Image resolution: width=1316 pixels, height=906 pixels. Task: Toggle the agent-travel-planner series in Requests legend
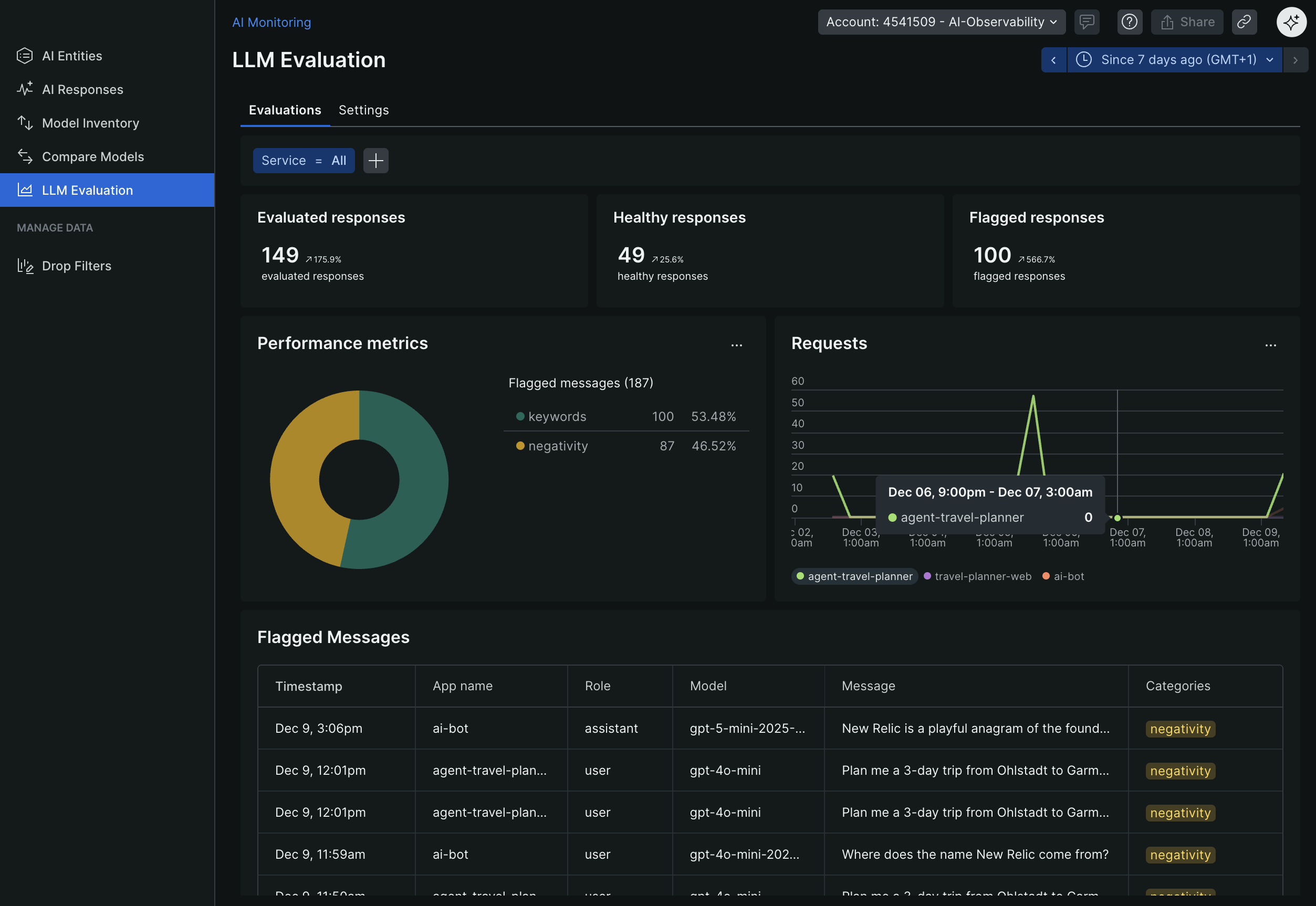tap(854, 576)
